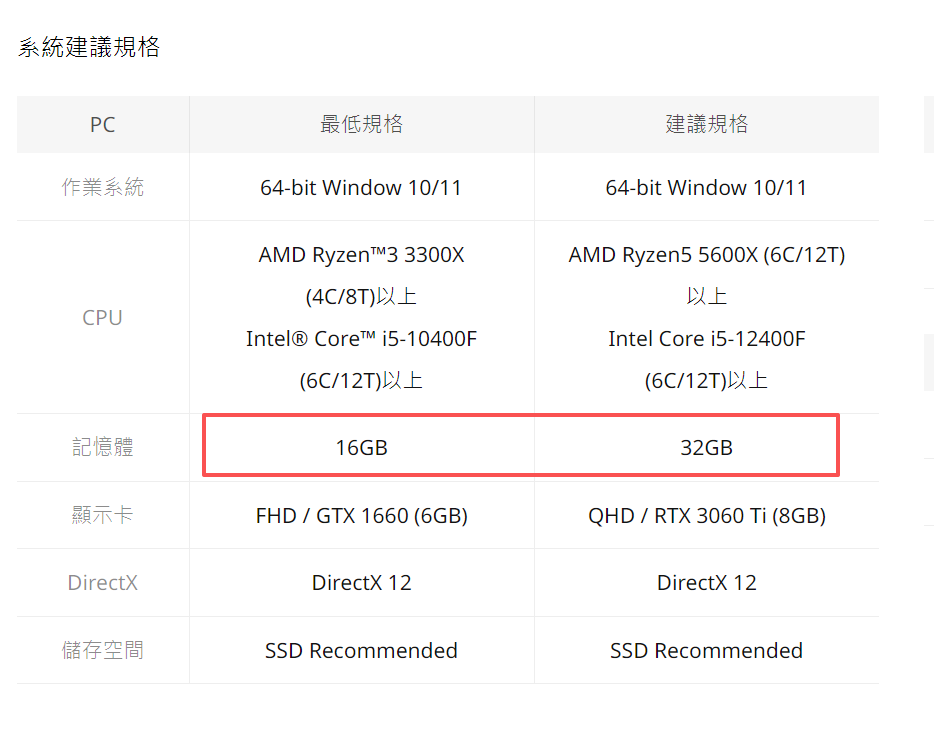Click the 系統建議規格 heading

click(x=89, y=48)
